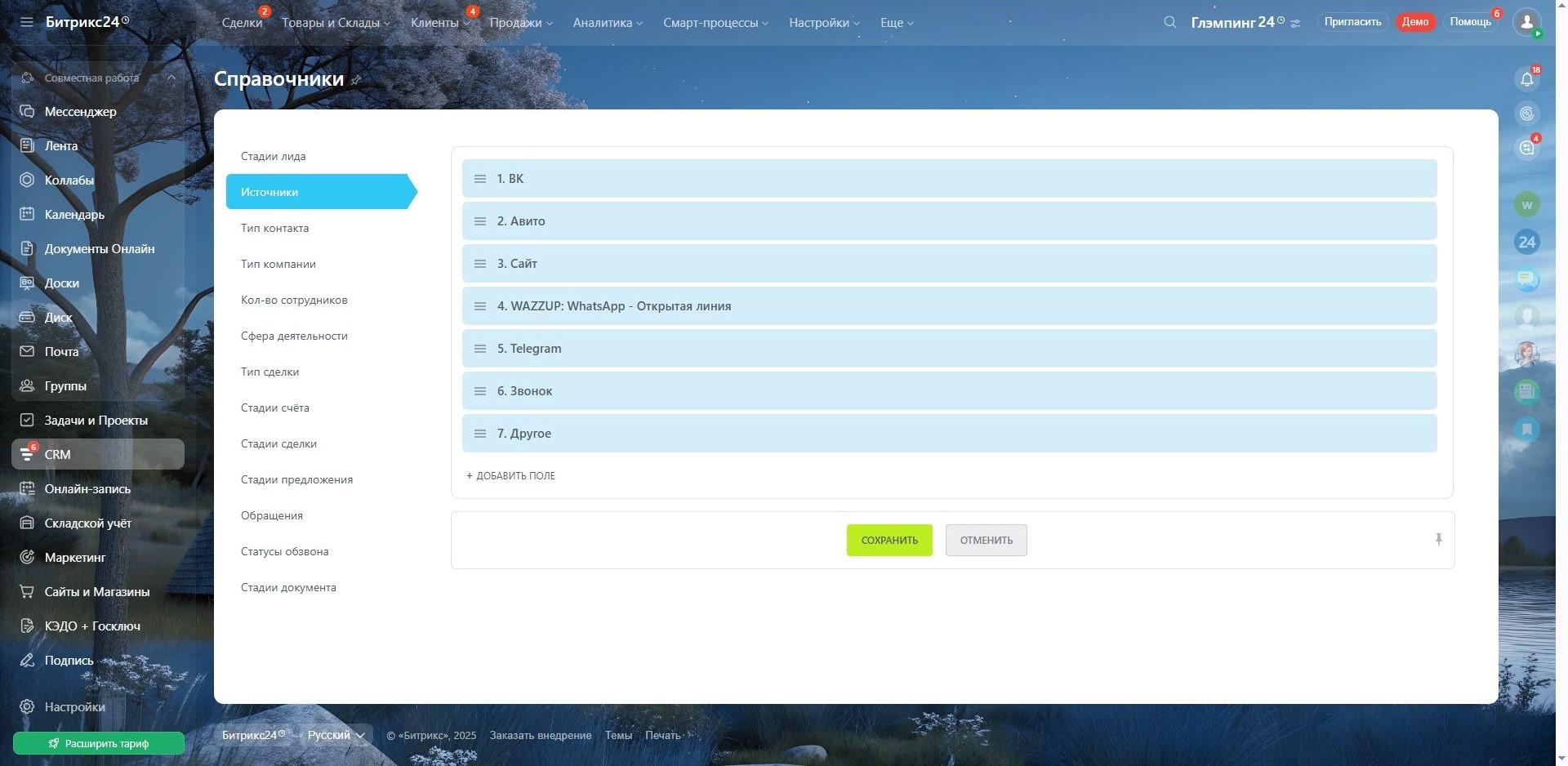This screenshot has width=1568, height=766.
Task: Grab the drag handle of 1. ВК row
Action: tap(480, 179)
